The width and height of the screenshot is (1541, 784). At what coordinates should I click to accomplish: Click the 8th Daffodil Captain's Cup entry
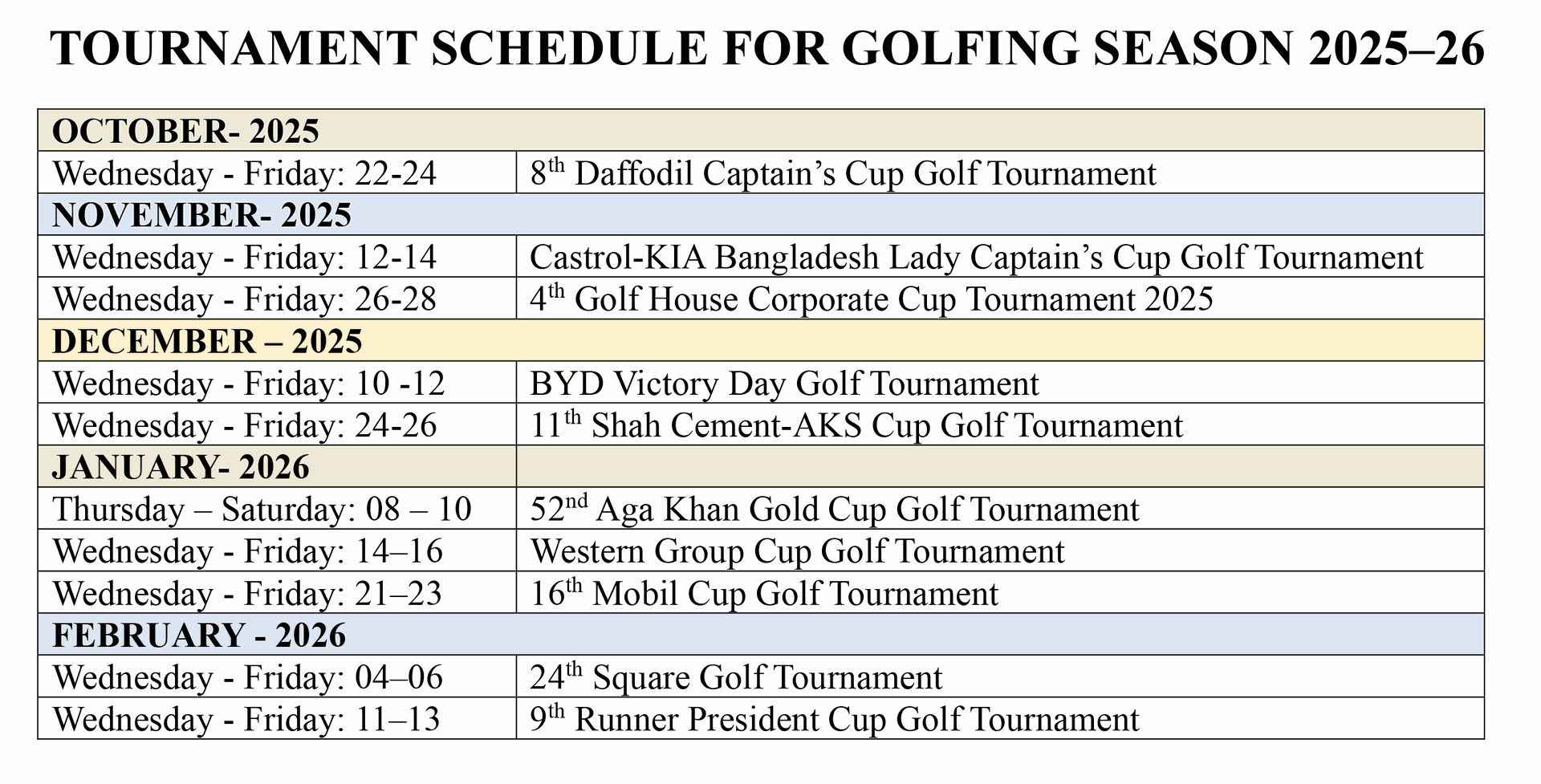click(843, 173)
